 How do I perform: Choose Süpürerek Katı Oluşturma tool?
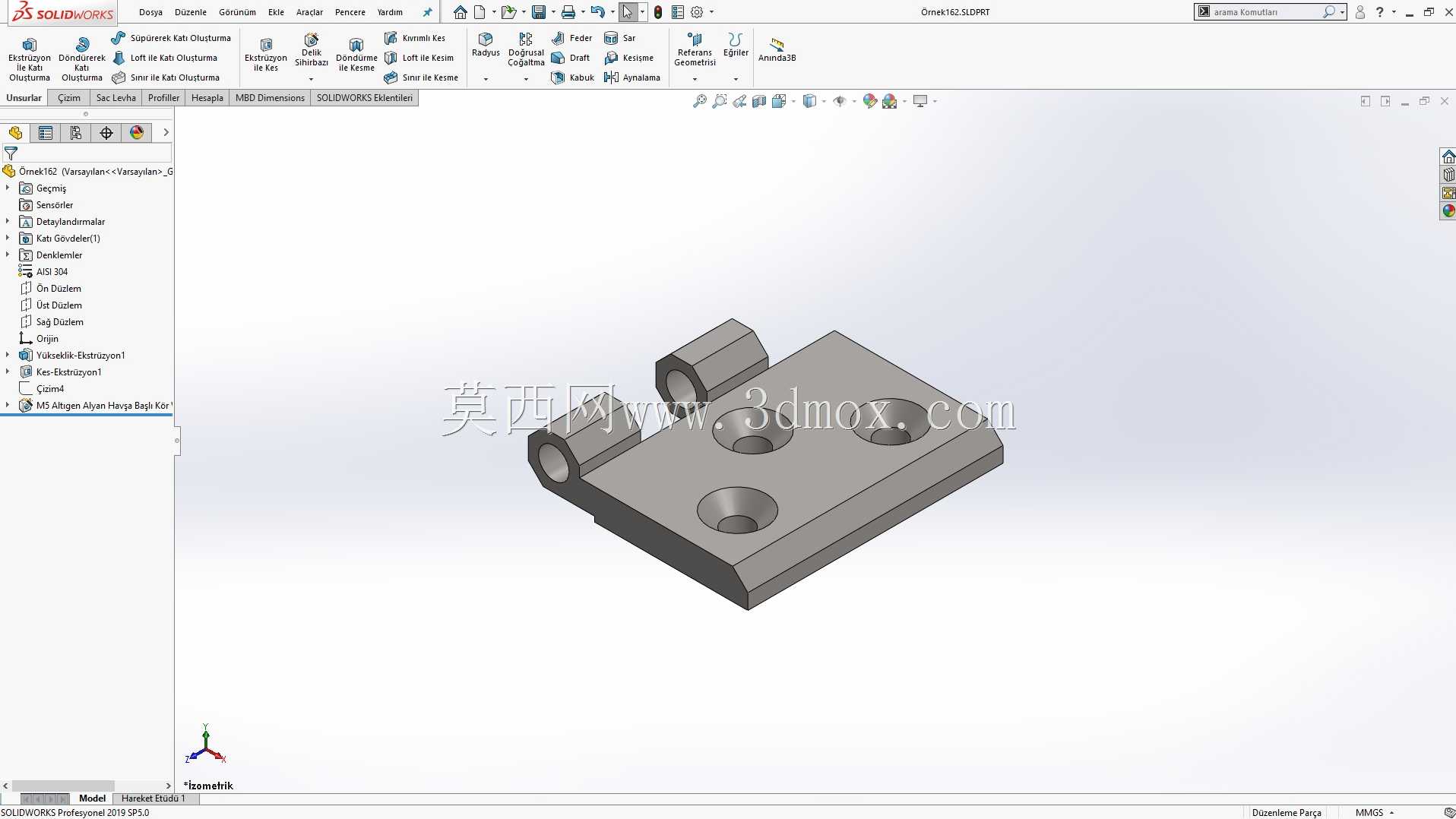[171, 38]
